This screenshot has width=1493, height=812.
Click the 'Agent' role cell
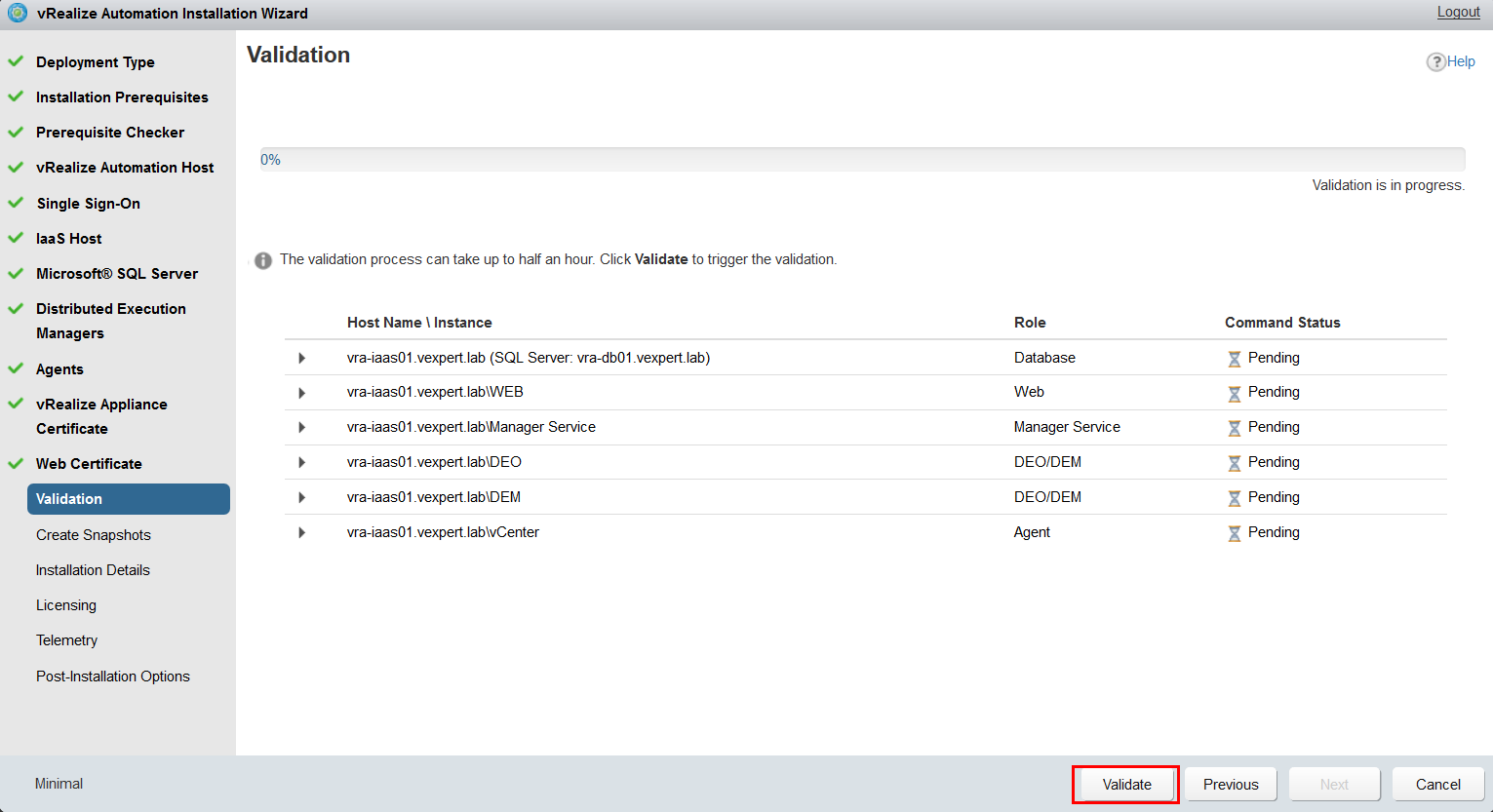(1032, 532)
